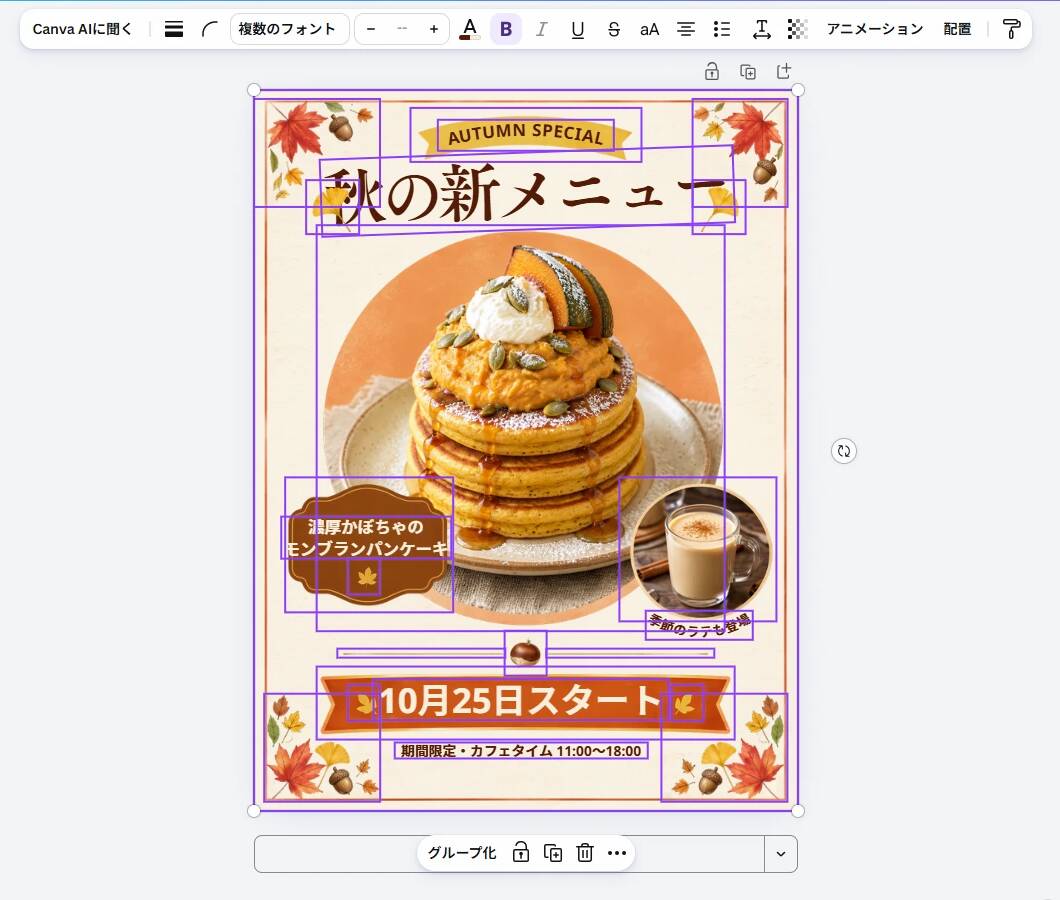1060x900 pixels.
Task: Select the small maple leaf in brown badge
Action: click(x=366, y=577)
